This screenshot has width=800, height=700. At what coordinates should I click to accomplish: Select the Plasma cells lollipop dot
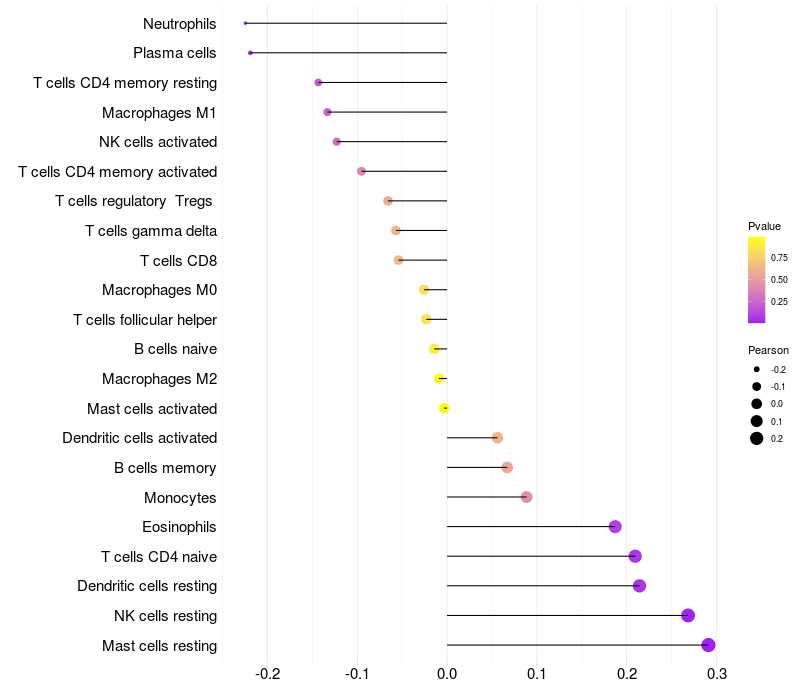coord(250,53)
